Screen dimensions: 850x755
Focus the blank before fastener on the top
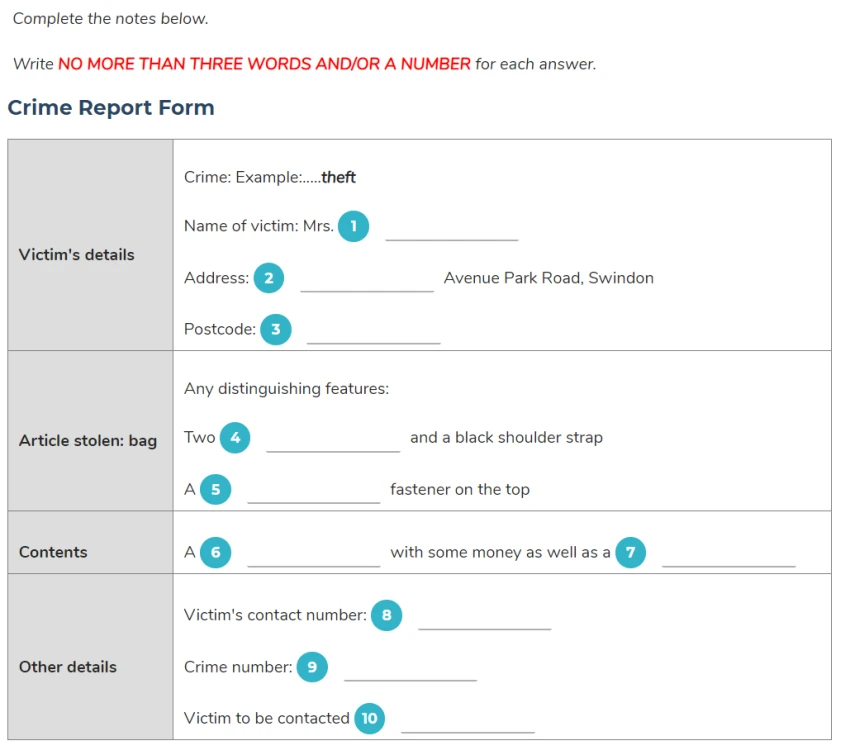click(x=313, y=492)
